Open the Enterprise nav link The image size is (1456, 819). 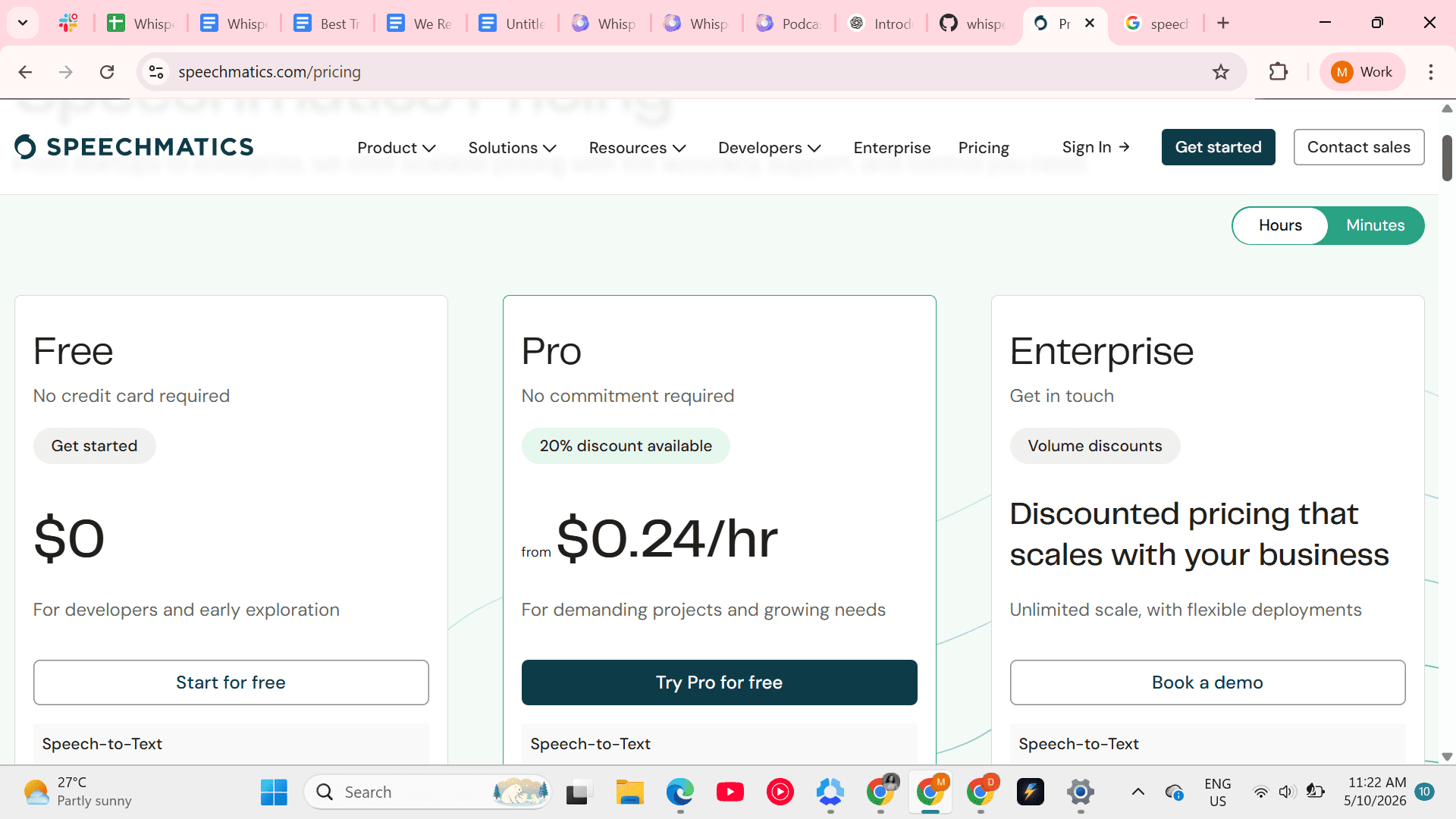coord(892,148)
